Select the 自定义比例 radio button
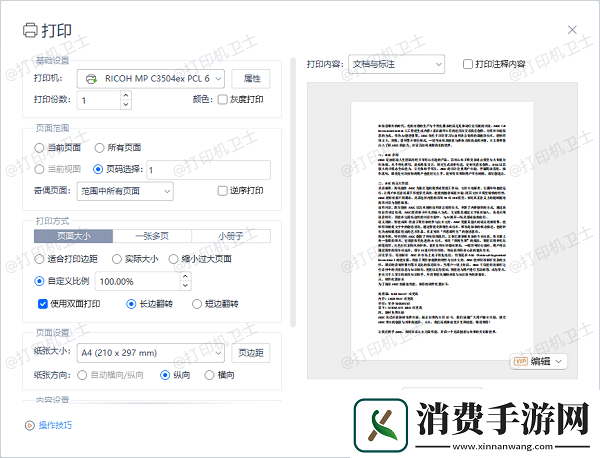Image resolution: width=600 pixels, height=458 pixels. (39, 281)
